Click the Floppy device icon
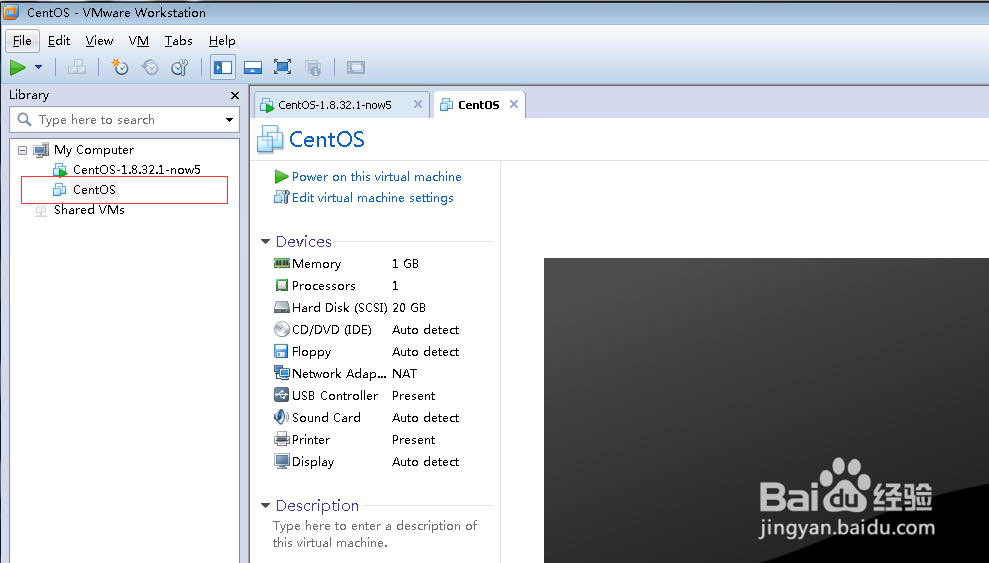Image resolution: width=989 pixels, height=563 pixels. click(281, 351)
